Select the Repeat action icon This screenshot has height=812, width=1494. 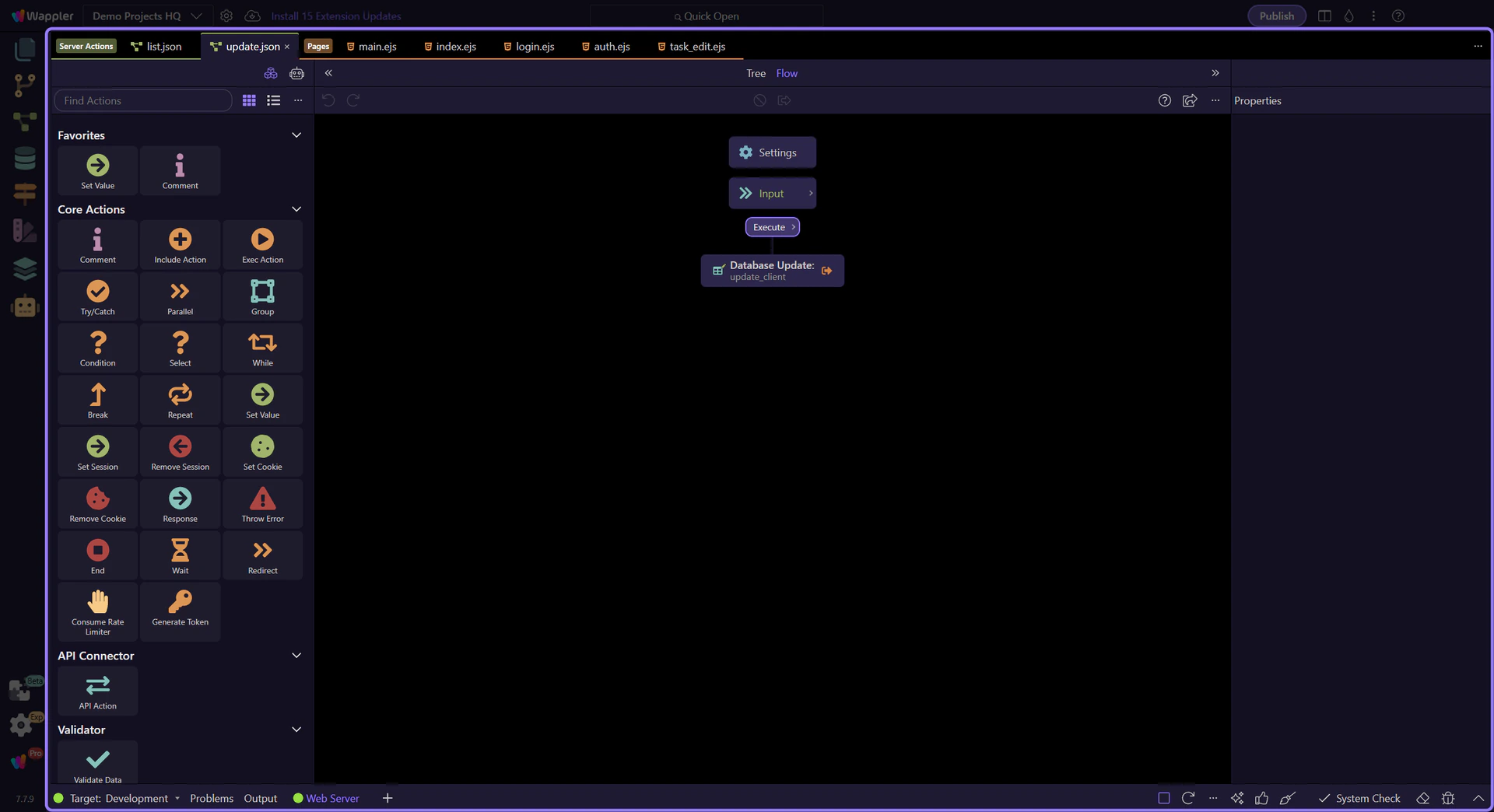pyautogui.click(x=180, y=400)
